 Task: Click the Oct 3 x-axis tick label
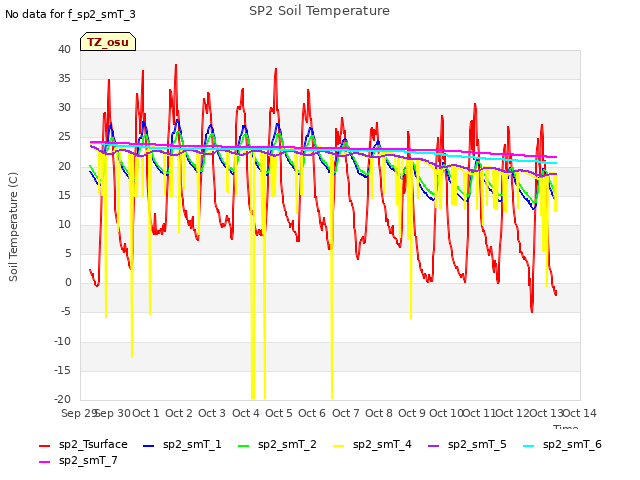coord(212,413)
